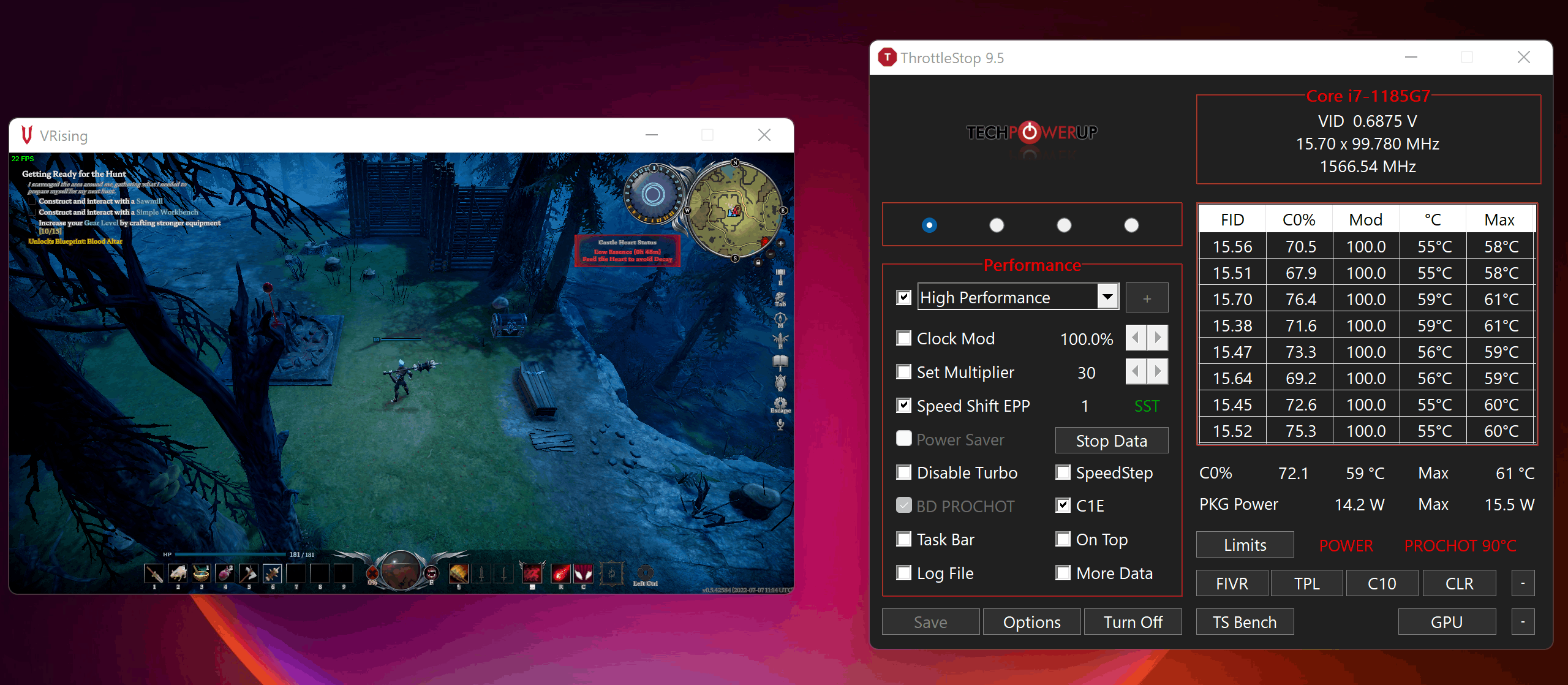Open the High Performance power plan dropdown

pos(1107,297)
